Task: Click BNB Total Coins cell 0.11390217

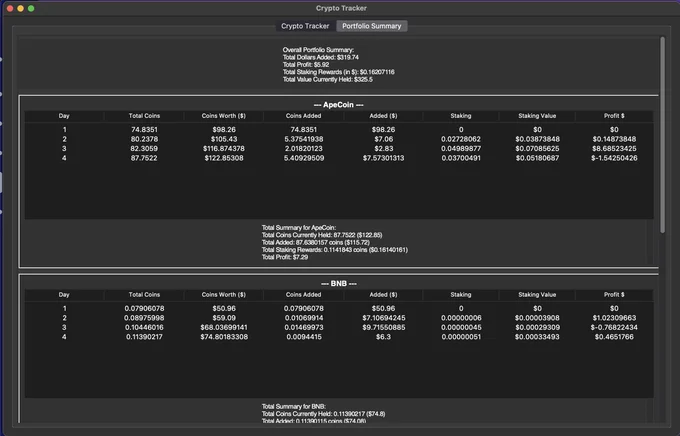Action: click(x=144, y=337)
